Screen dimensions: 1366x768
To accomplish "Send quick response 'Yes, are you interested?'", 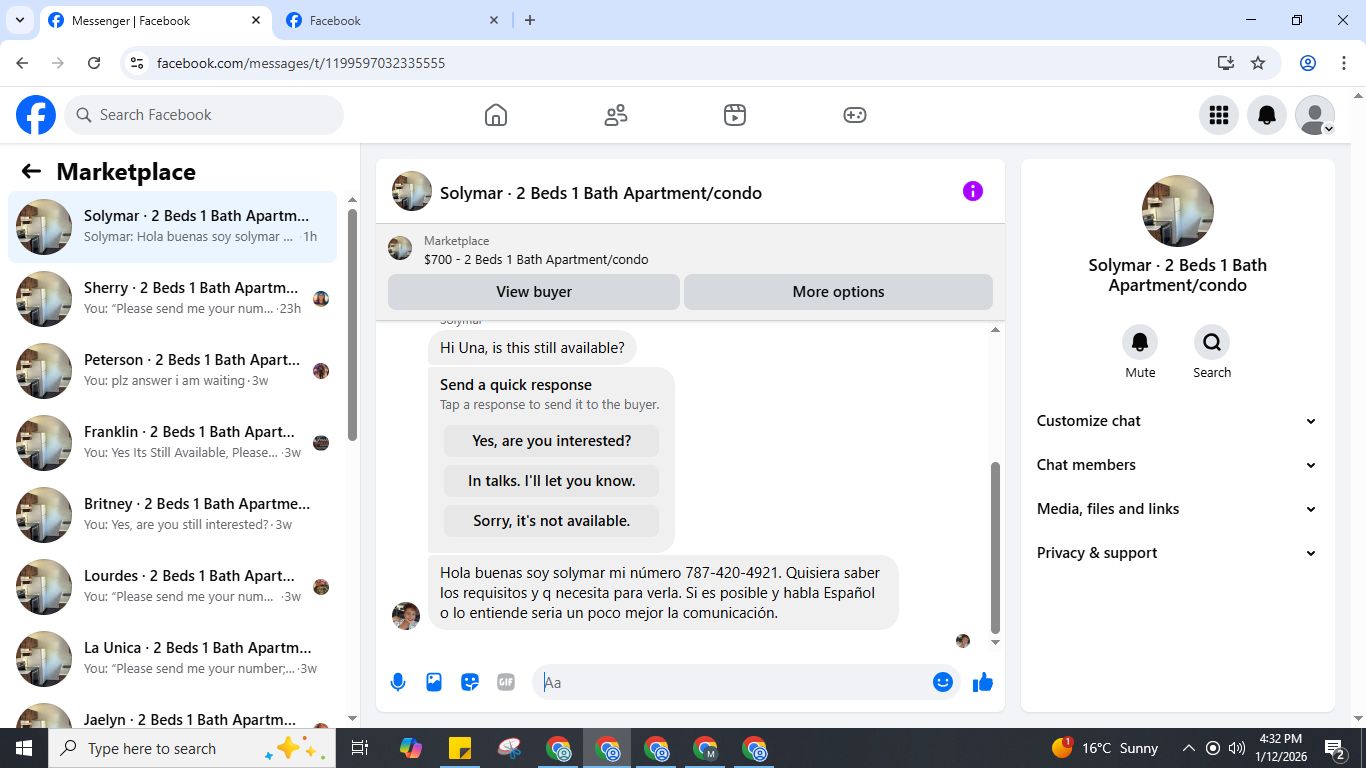I will pyautogui.click(x=551, y=441).
